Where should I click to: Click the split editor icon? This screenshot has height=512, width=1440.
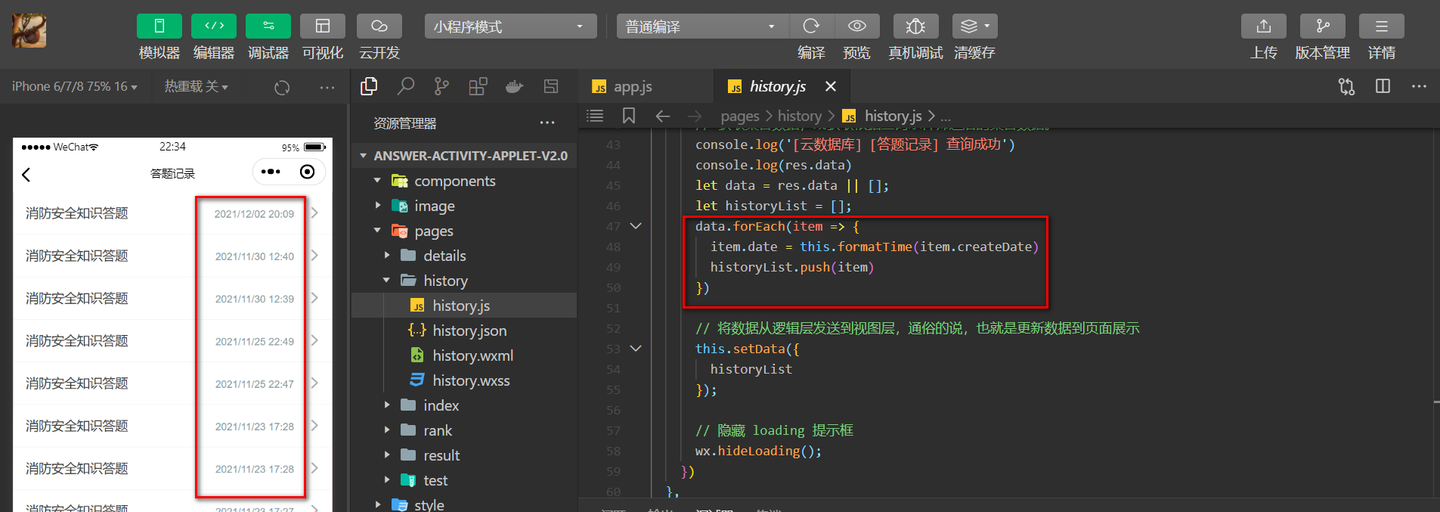(1383, 87)
